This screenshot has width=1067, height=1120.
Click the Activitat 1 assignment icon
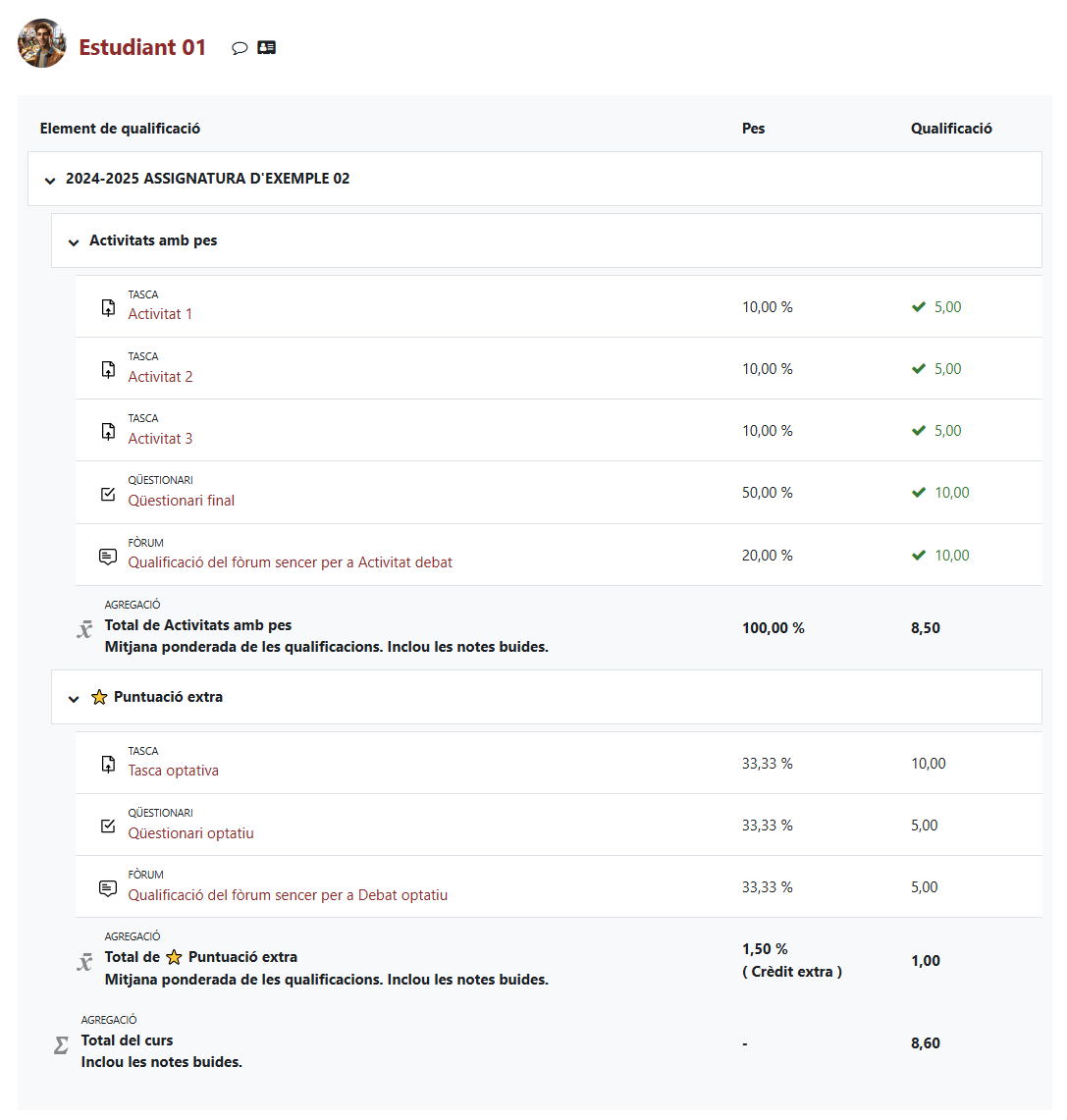pyautogui.click(x=108, y=307)
